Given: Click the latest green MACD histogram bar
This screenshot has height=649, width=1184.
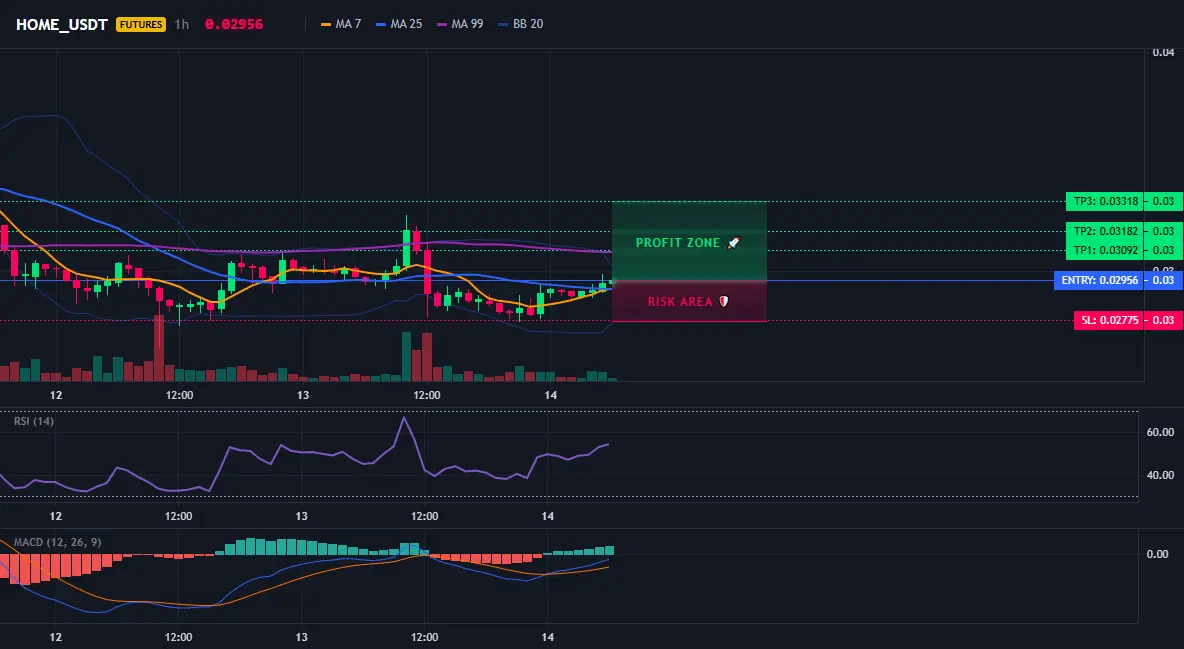Looking at the screenshot, I should [x=609, y=551].
